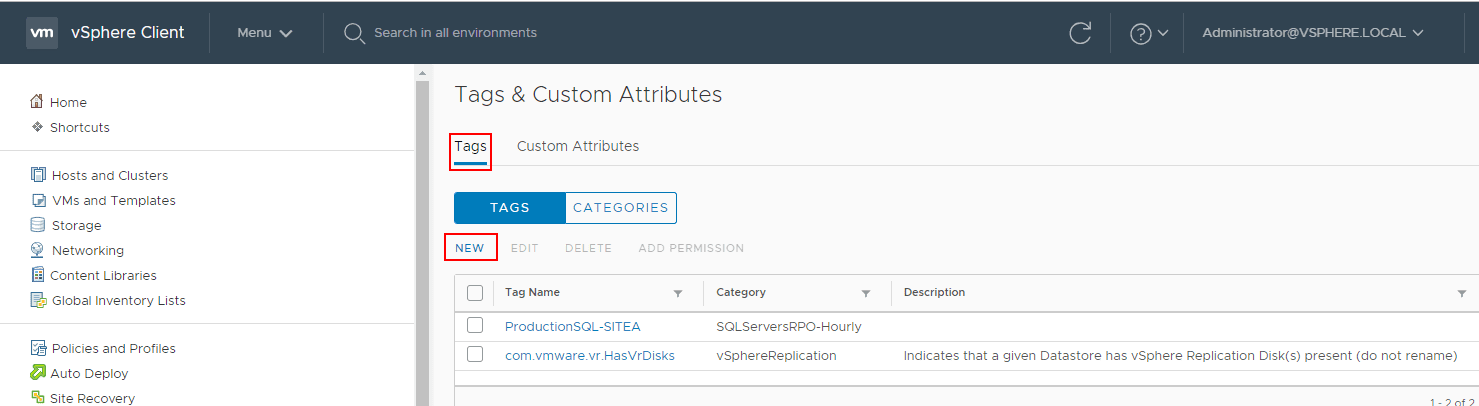Click the navigation pane scroll up arrow
The image size is (1479, 406).
click(422, 73)
